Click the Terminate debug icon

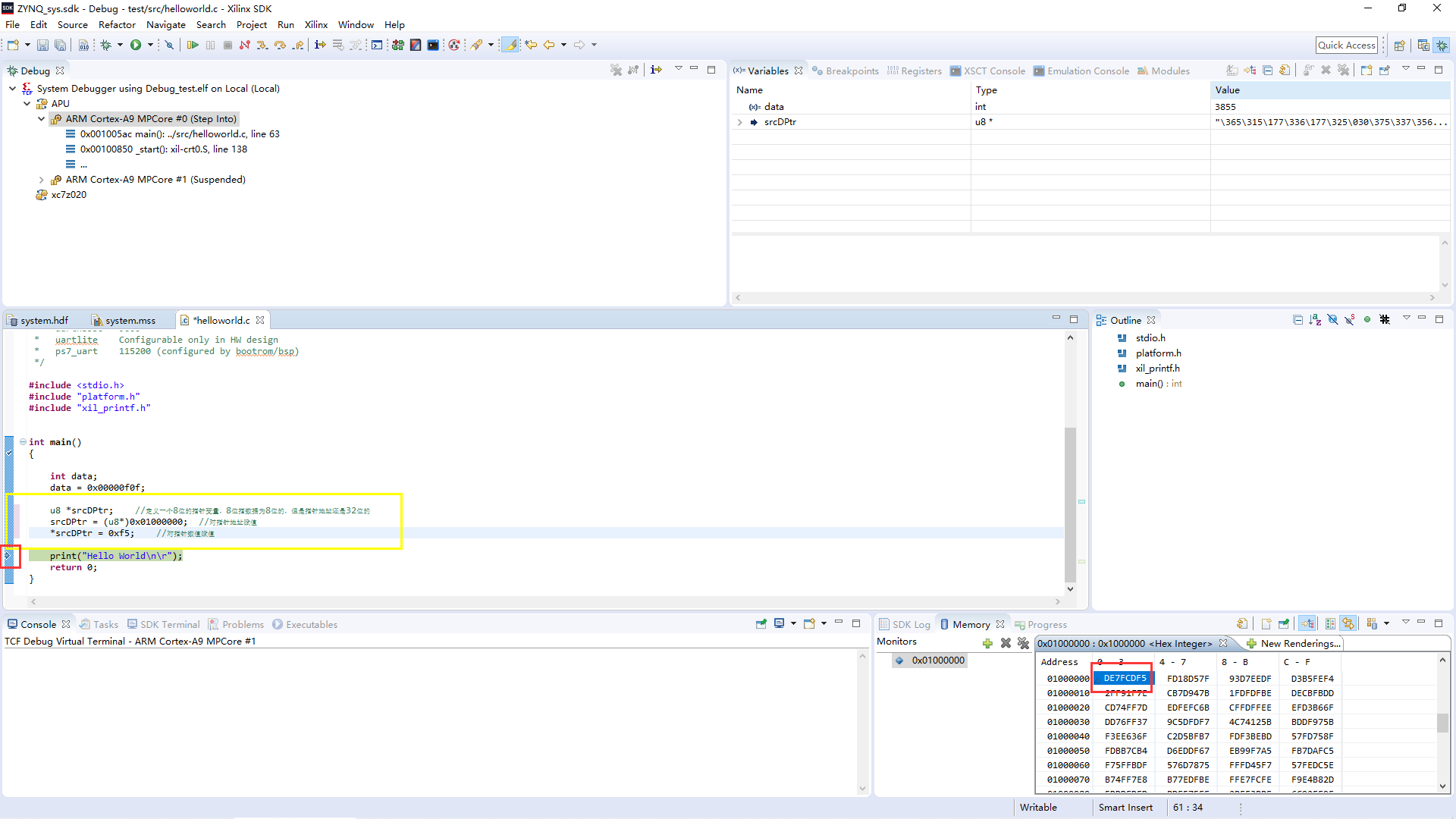click(x=227, y=45)
